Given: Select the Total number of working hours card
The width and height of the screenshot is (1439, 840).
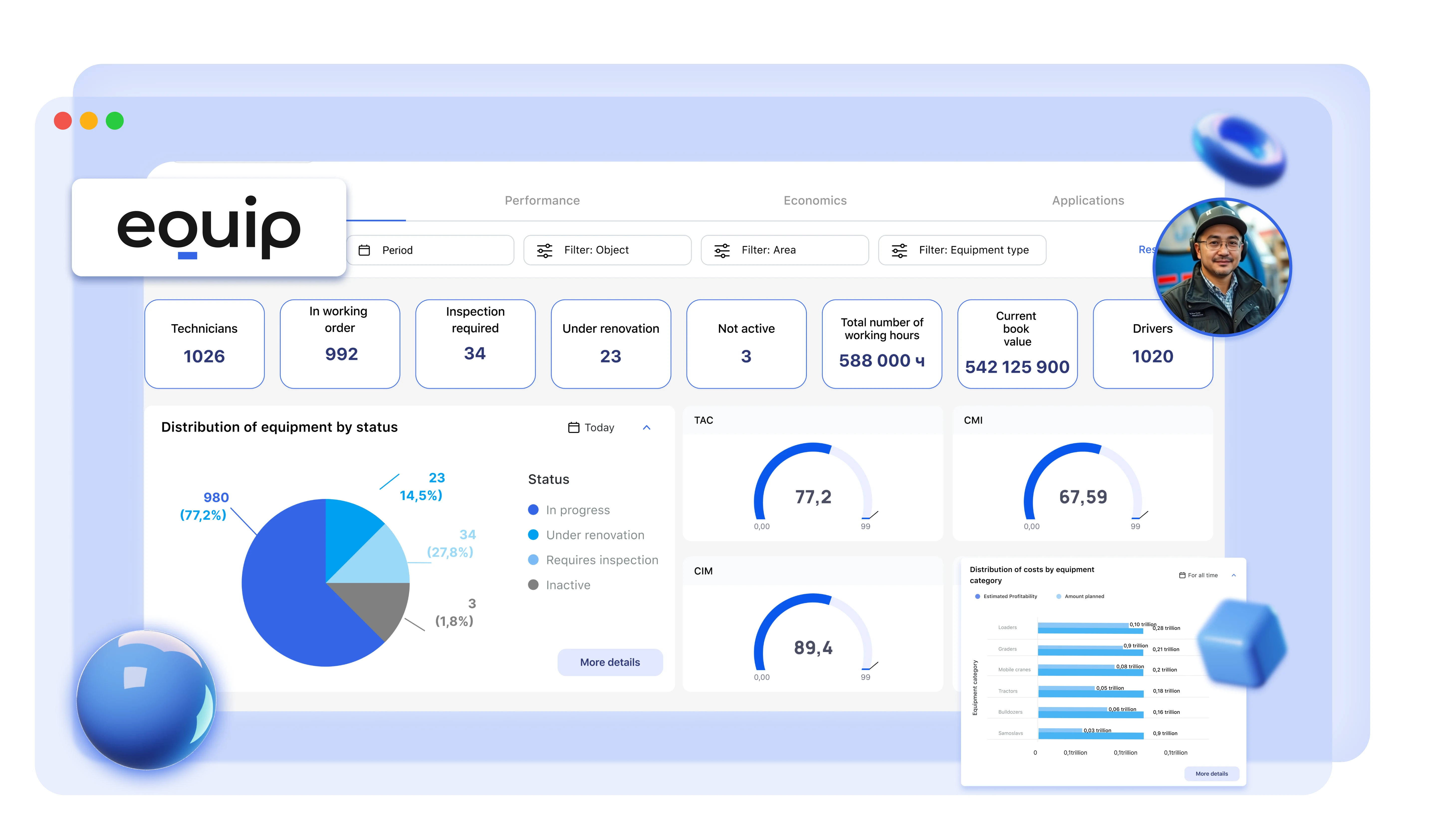Looking at the screenshot, I should [882, 344].
